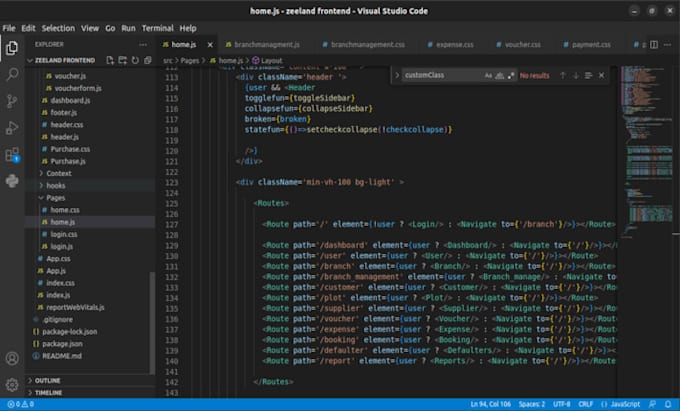680x411 pixels.
Task: Open package.json in the file tree
Action: pyautogui.click(x=62, y=344)
